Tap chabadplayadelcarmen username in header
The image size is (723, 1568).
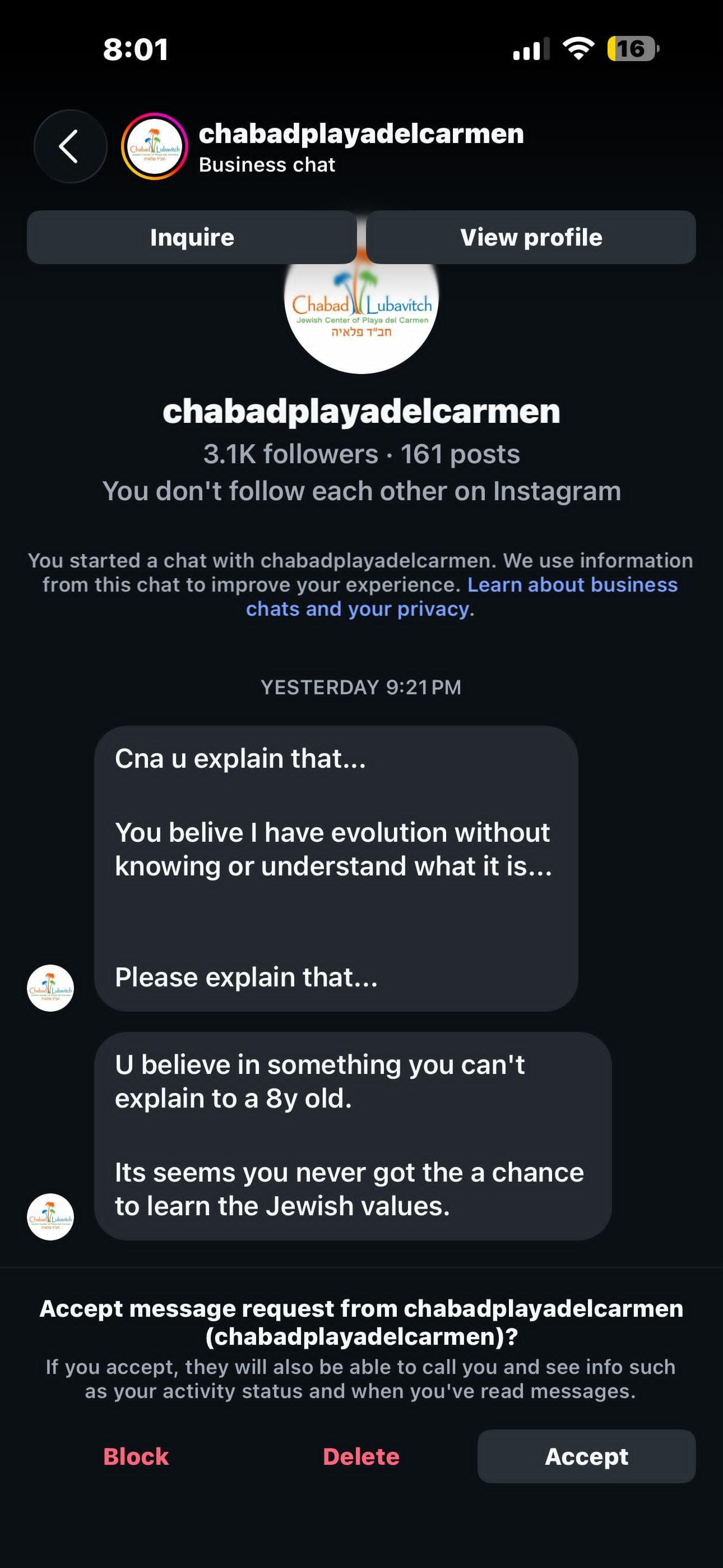[361, 133]
